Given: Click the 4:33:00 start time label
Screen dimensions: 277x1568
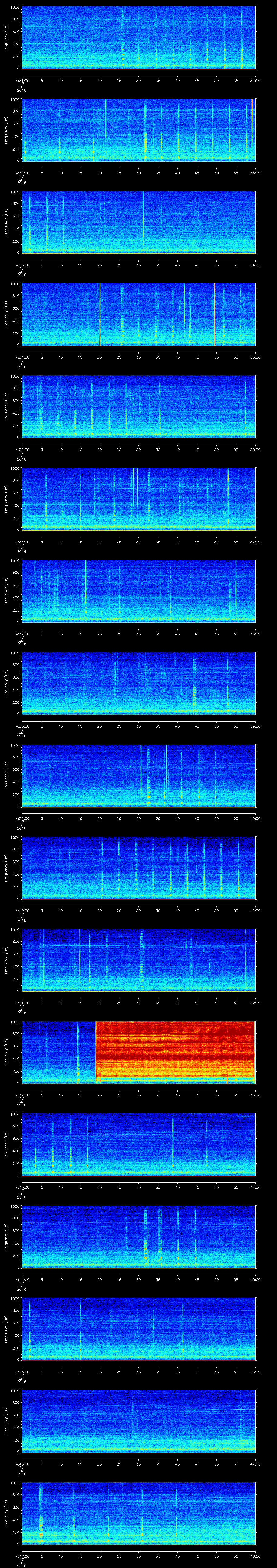Looking at the screenshot, I should click(22, 265).
